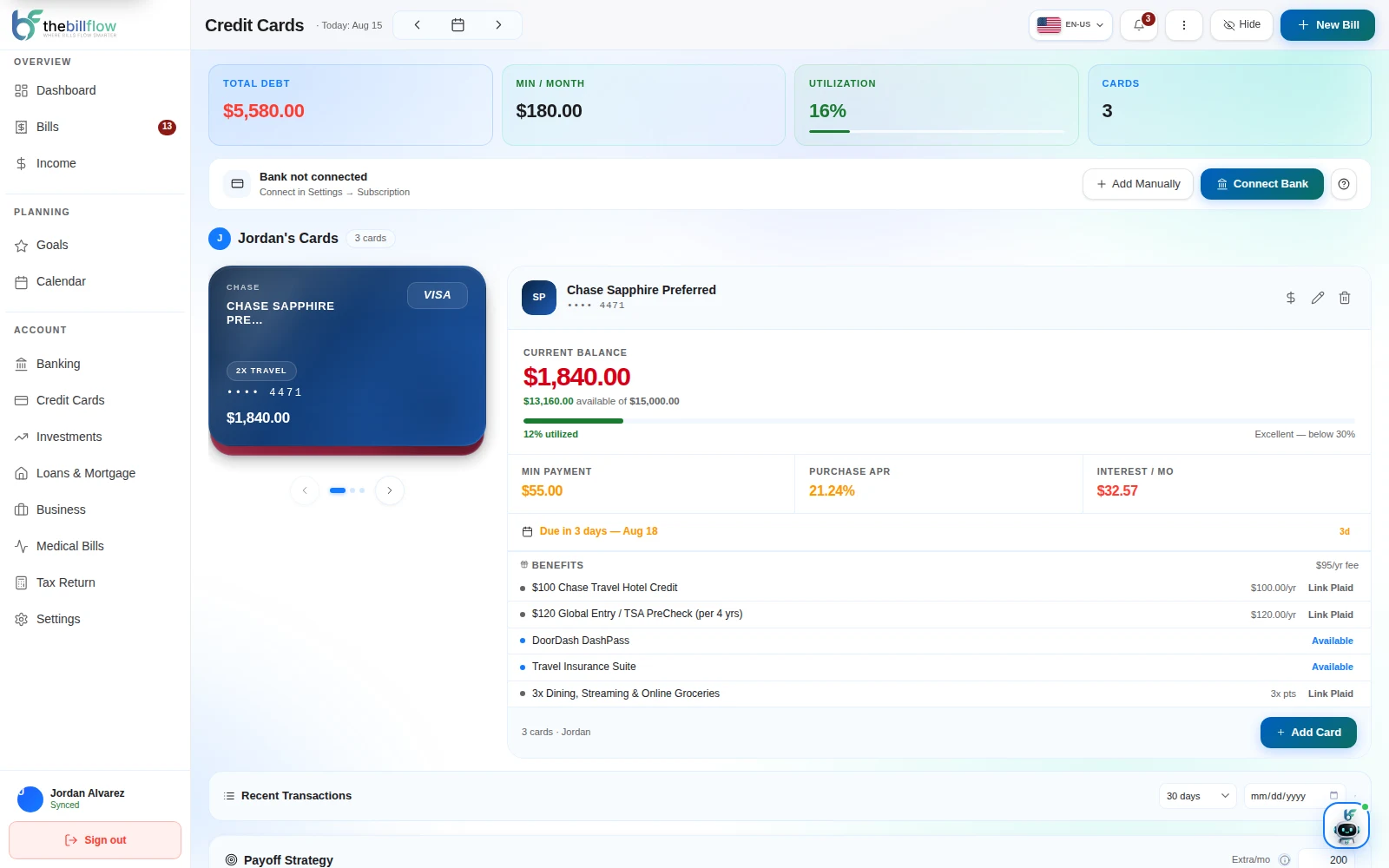
Task: Link Plaid for 3x Dining benefit
Action: (1331, 694)
